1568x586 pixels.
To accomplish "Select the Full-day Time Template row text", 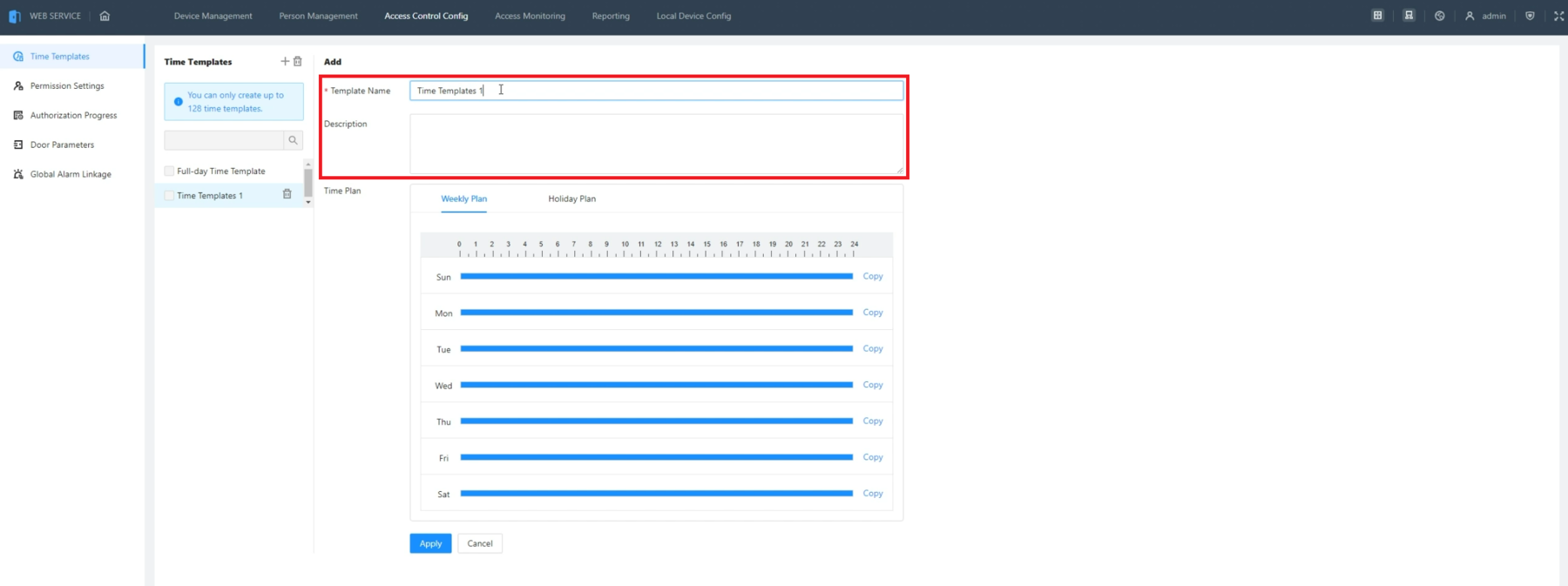I will point(221,172).
